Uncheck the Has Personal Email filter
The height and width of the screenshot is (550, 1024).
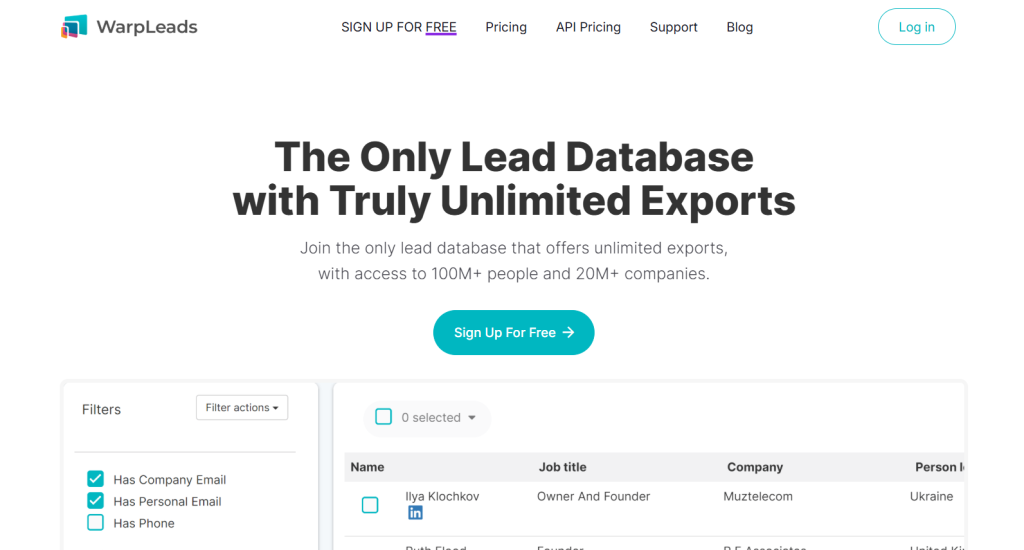pyautogui.click(x=96, y=501)
